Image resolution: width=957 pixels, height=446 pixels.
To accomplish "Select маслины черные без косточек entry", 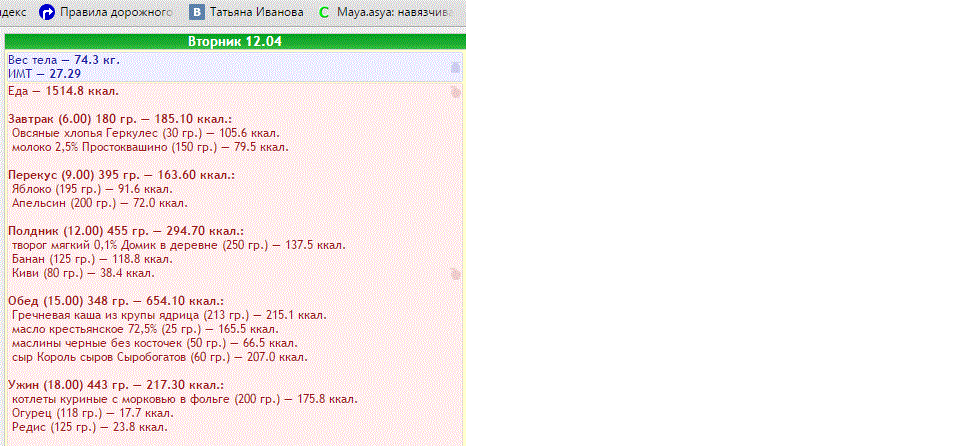I will 154,343.
